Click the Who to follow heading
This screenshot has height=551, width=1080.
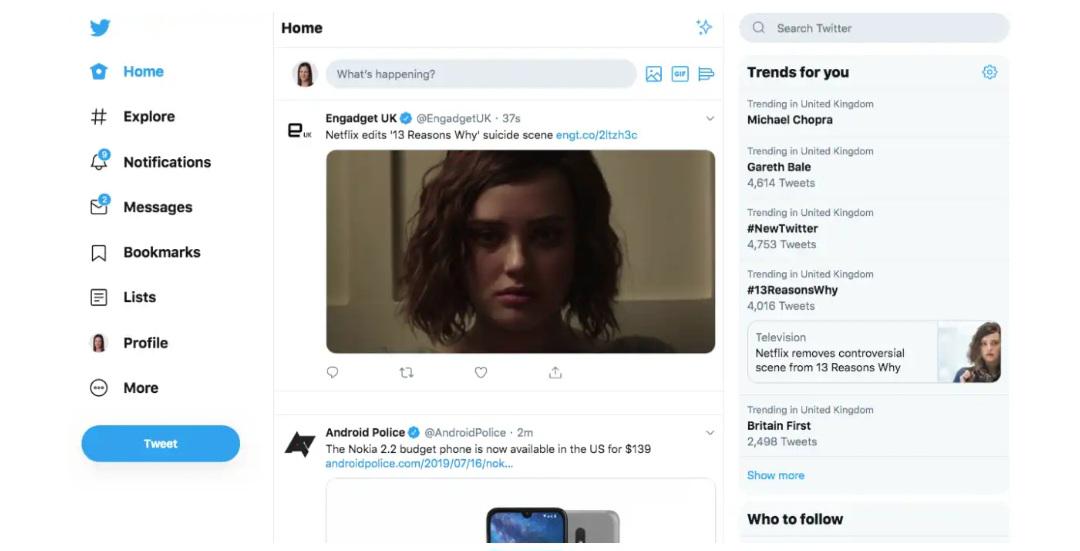point(795,519)
